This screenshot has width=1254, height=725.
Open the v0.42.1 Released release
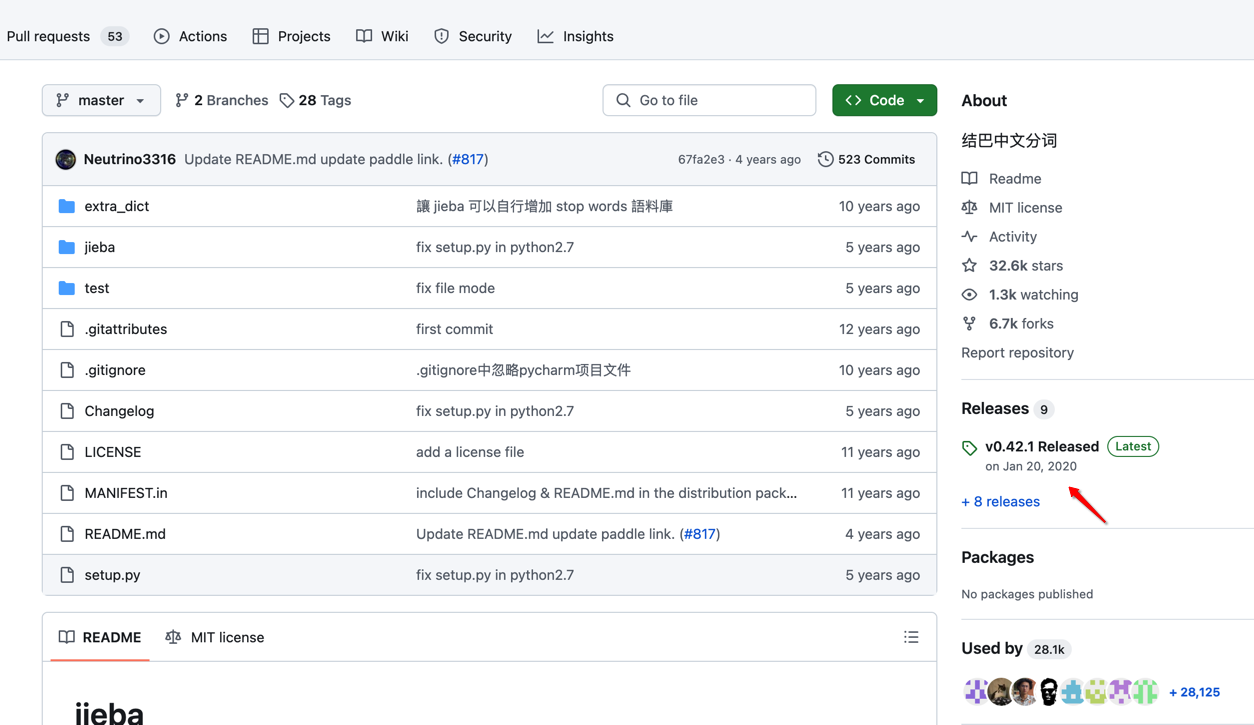click(x=1042, y=447)
